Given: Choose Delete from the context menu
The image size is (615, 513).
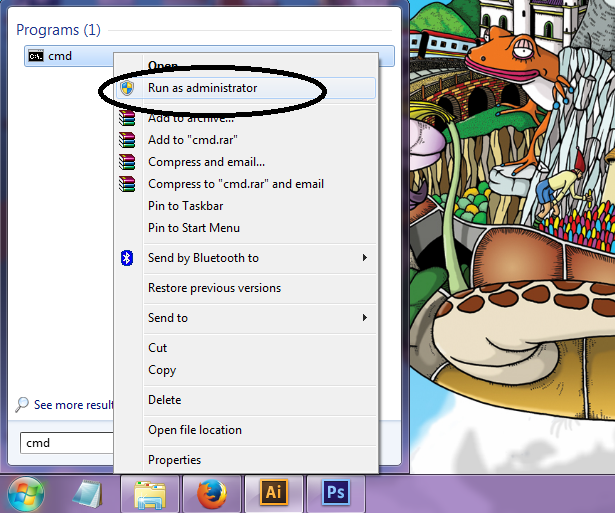Looking at the screenshot, I should coord(246,400).
